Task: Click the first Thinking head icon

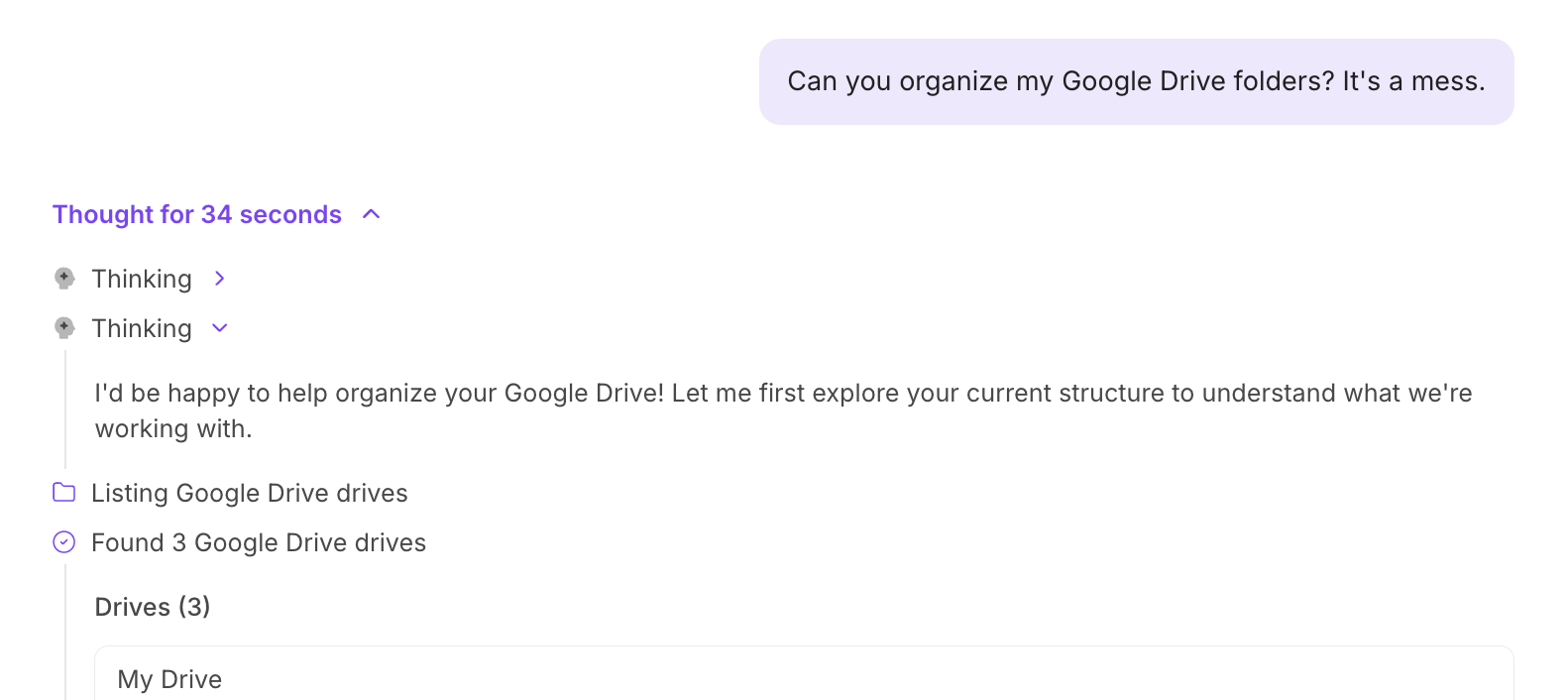Action: pos(64,279)
